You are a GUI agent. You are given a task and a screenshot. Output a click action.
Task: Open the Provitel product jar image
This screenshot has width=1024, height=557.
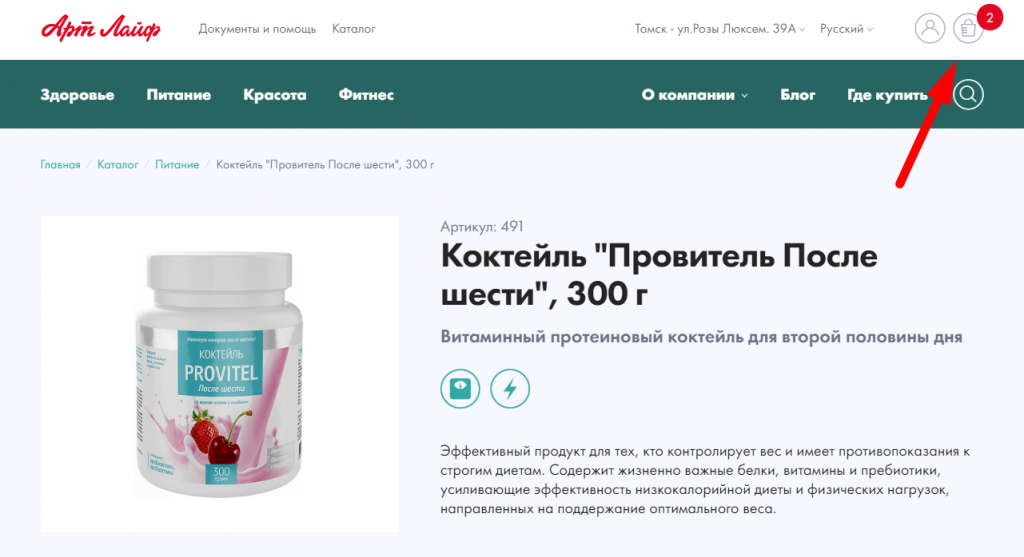coord(219,374)
